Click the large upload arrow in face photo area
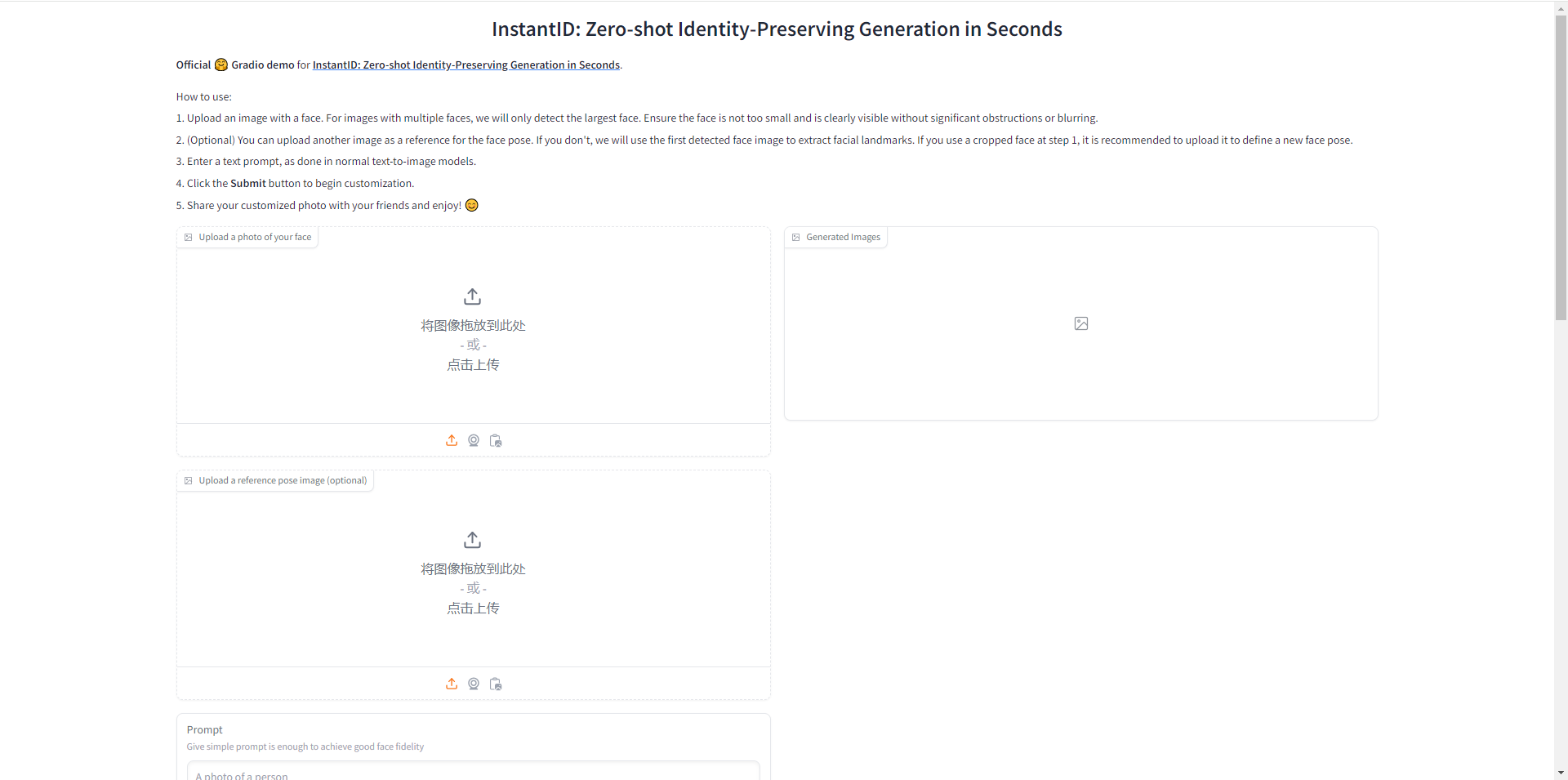This screenshot has height=780, width=1568. [473, 296]
